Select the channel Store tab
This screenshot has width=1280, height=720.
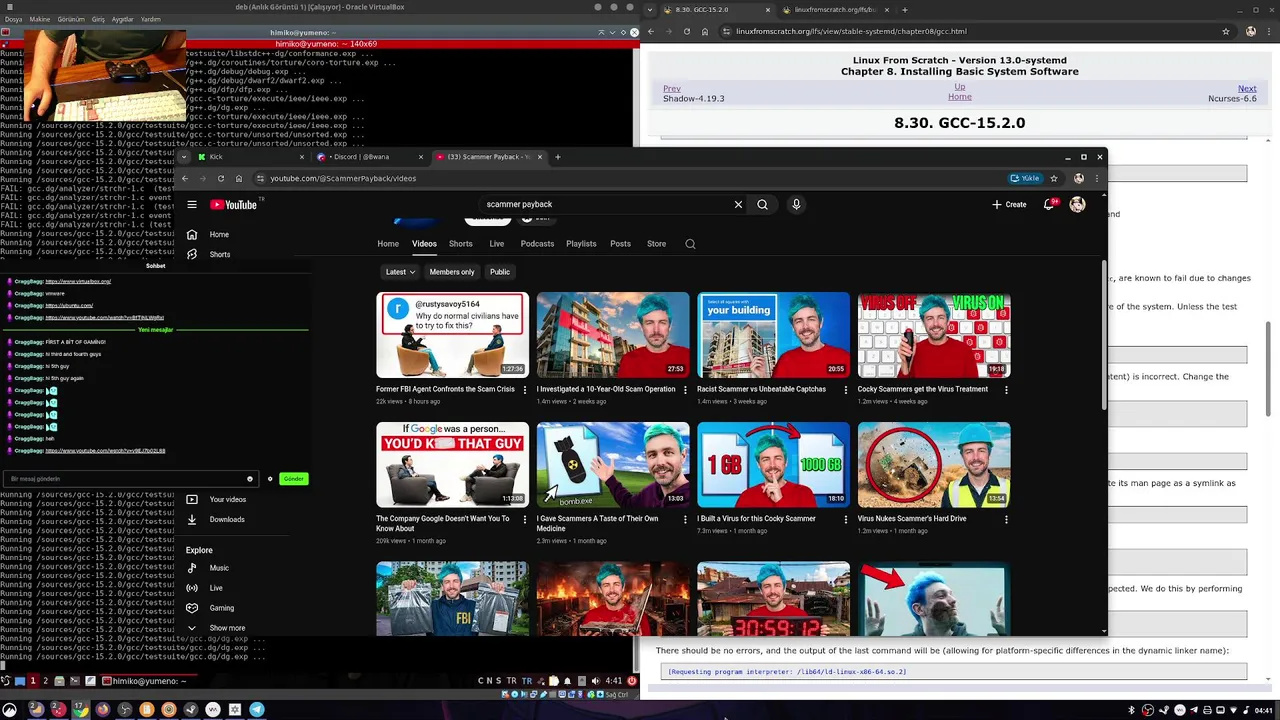pyautogui.click(x=656, y=244)
